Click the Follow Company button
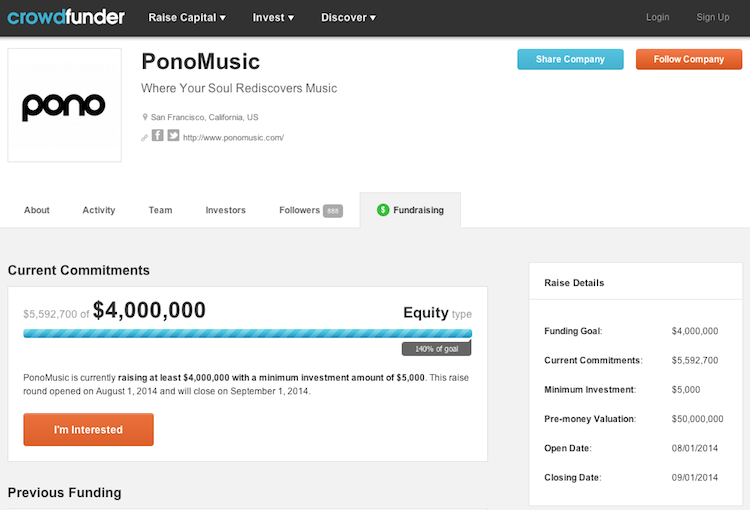Screen dimensions: 750x510 pos(689,59)
